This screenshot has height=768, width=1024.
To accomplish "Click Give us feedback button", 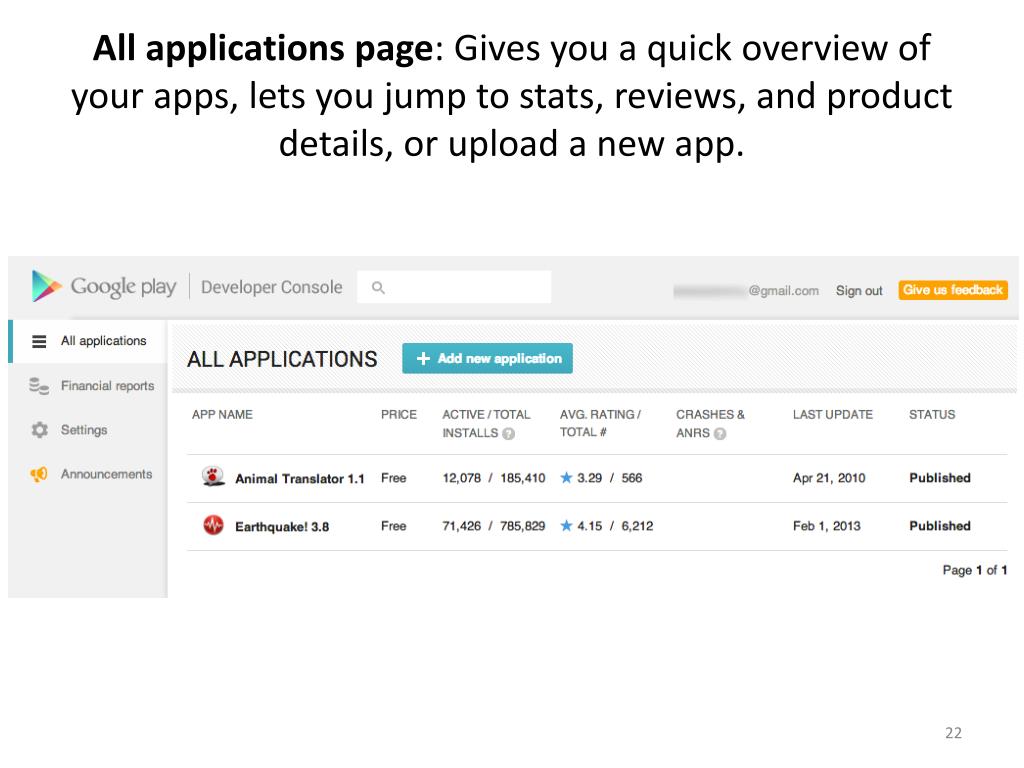I will pos(952,290).
